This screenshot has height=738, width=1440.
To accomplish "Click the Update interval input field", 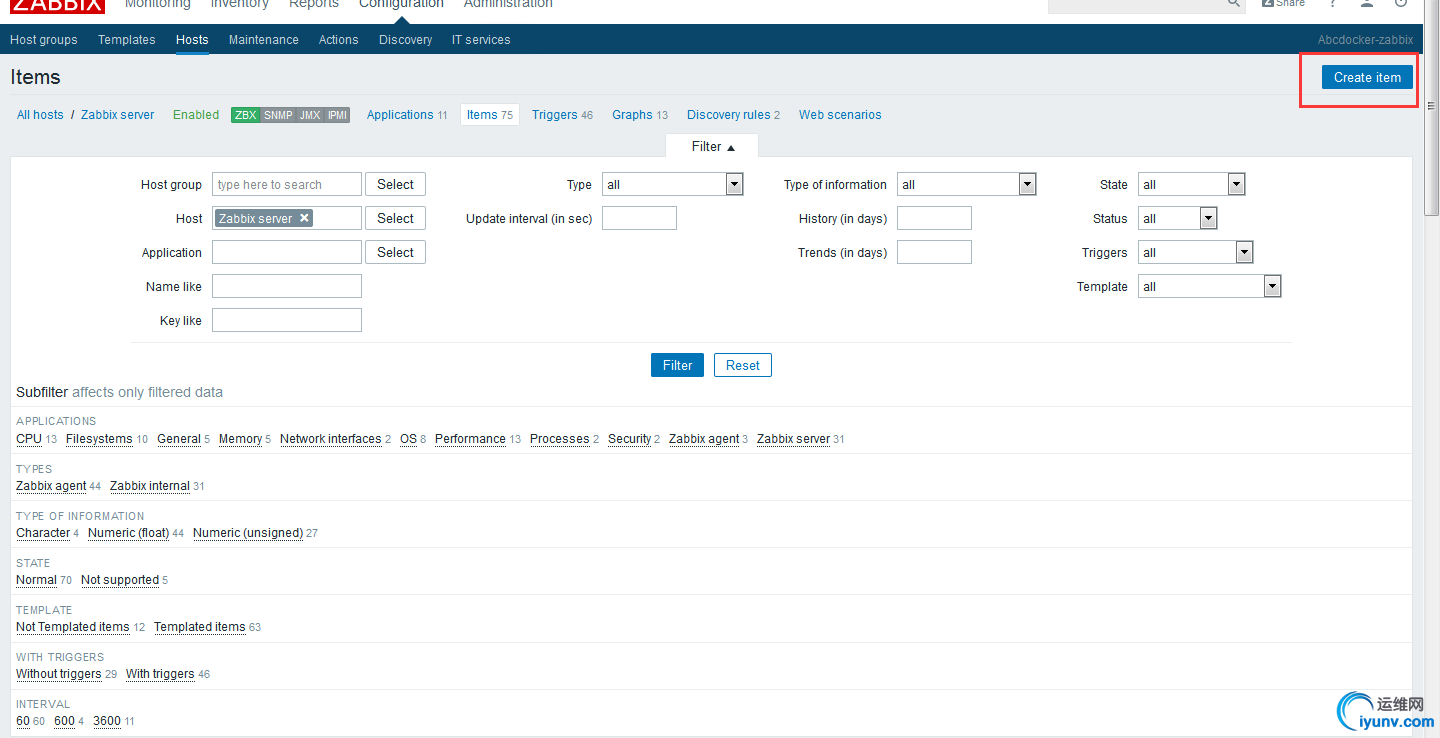I will [x=639, y=218].
